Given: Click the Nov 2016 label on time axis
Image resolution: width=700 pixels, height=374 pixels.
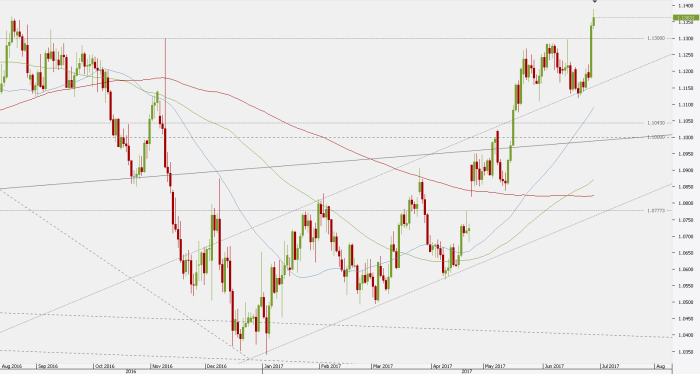Looking at the screenshot, I should pyautogui.click(x=162, y=366).
